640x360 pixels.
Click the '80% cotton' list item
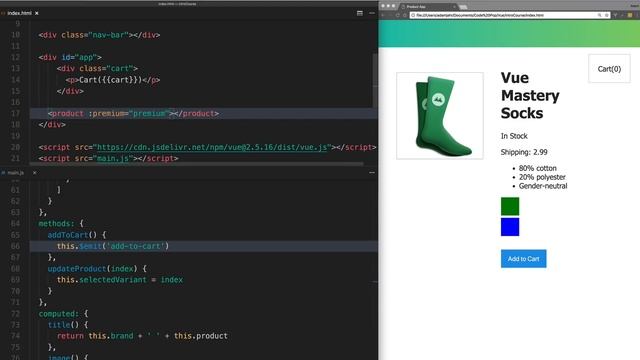(x=537, y=168)
